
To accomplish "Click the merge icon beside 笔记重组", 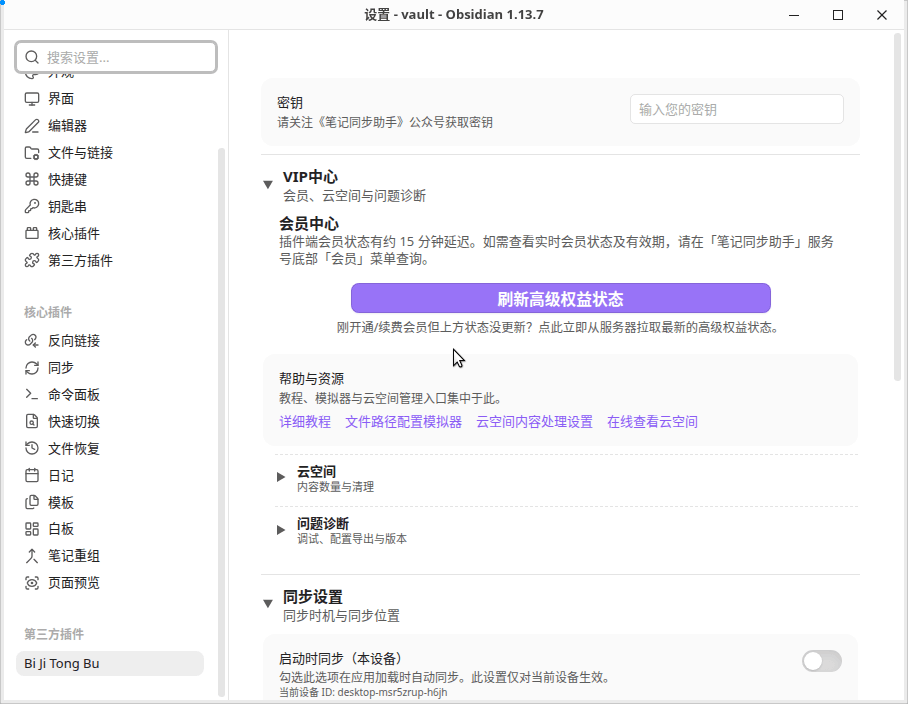I will 32,556.
